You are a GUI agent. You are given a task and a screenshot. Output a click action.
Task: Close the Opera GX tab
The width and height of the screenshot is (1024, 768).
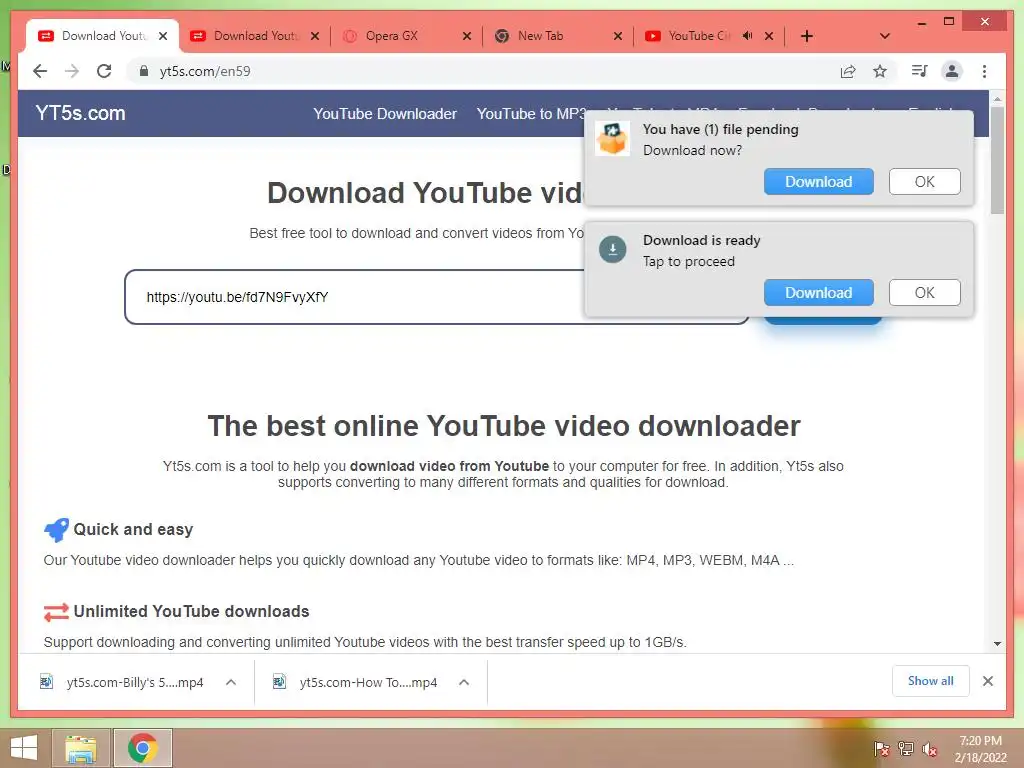467,36
